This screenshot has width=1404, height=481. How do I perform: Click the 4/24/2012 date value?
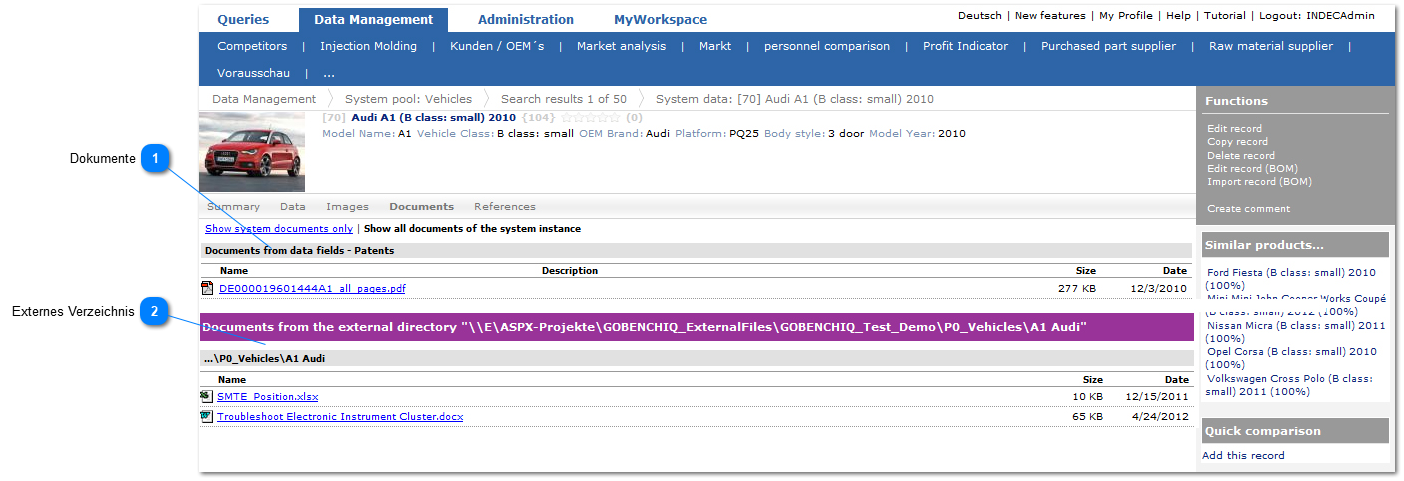[1160, 417]
